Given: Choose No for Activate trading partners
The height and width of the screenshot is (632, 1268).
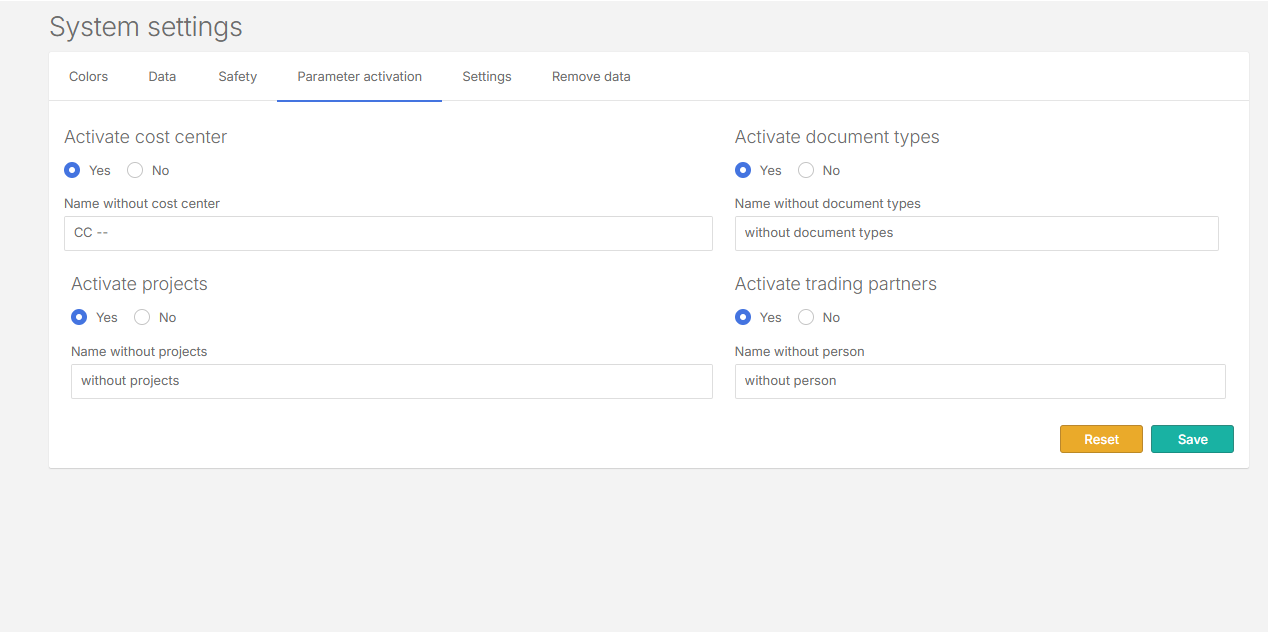Looking at the screenshot, I should pos(806,317).
